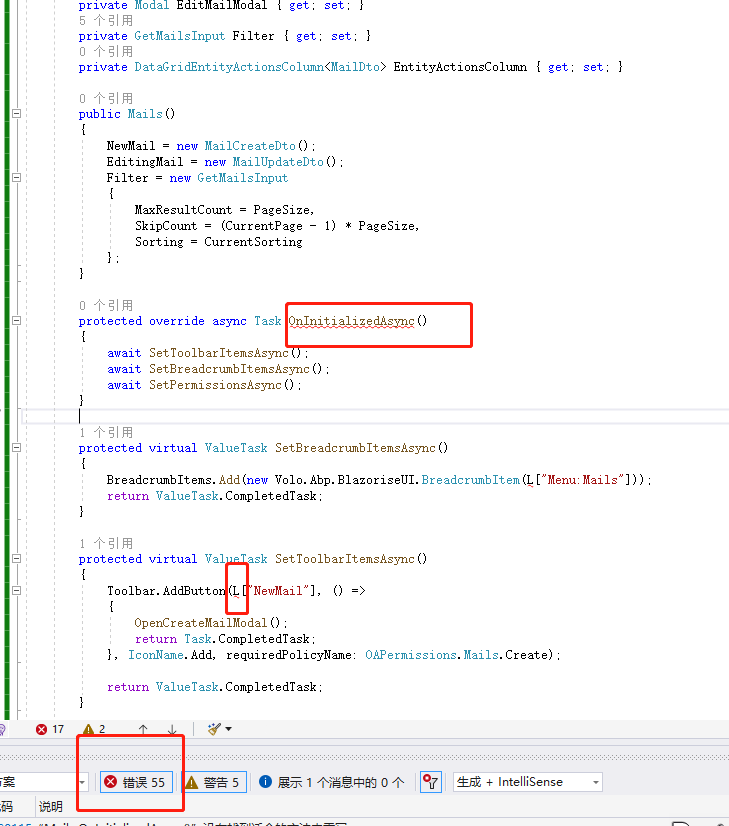
Task: Collapse the SetToolbarItemsAsync method
Action: [16, 558]
